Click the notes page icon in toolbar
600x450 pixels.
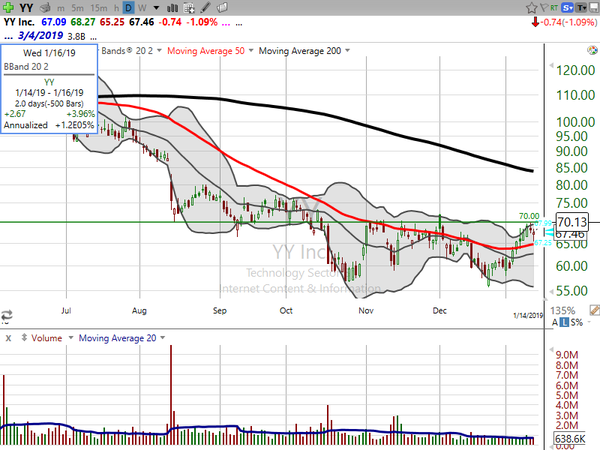pyautogui.click(x=222, y=7)
